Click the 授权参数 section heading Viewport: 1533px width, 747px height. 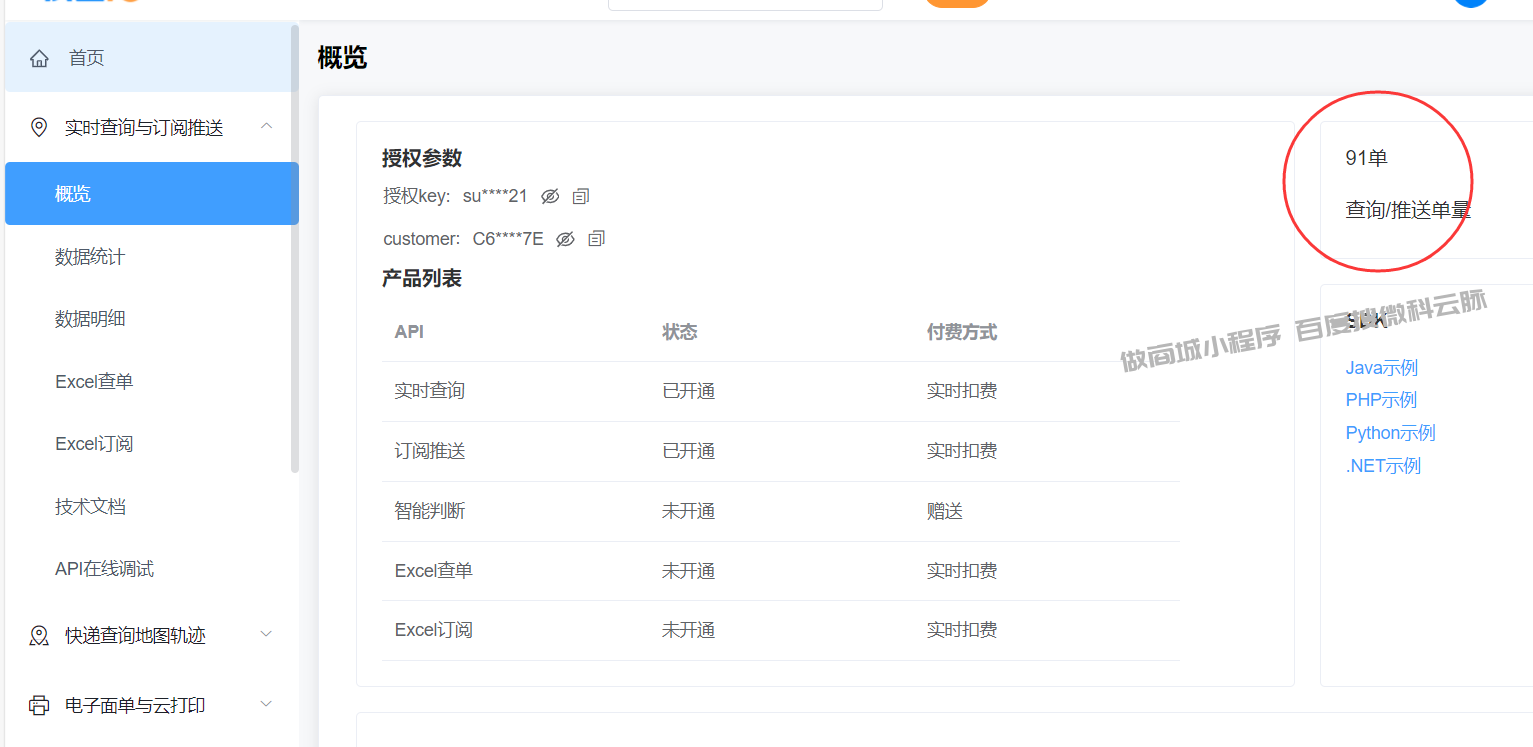click(421, 158)
